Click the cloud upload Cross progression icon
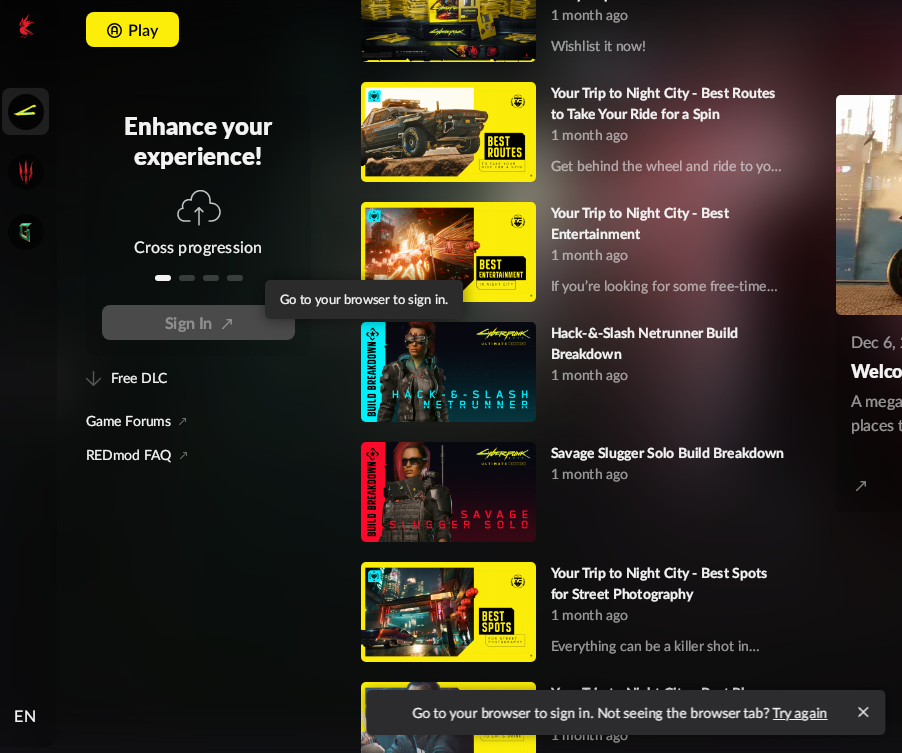Image resolution: width=902 pixels, height=753 pixels. [x=198, y=208]
